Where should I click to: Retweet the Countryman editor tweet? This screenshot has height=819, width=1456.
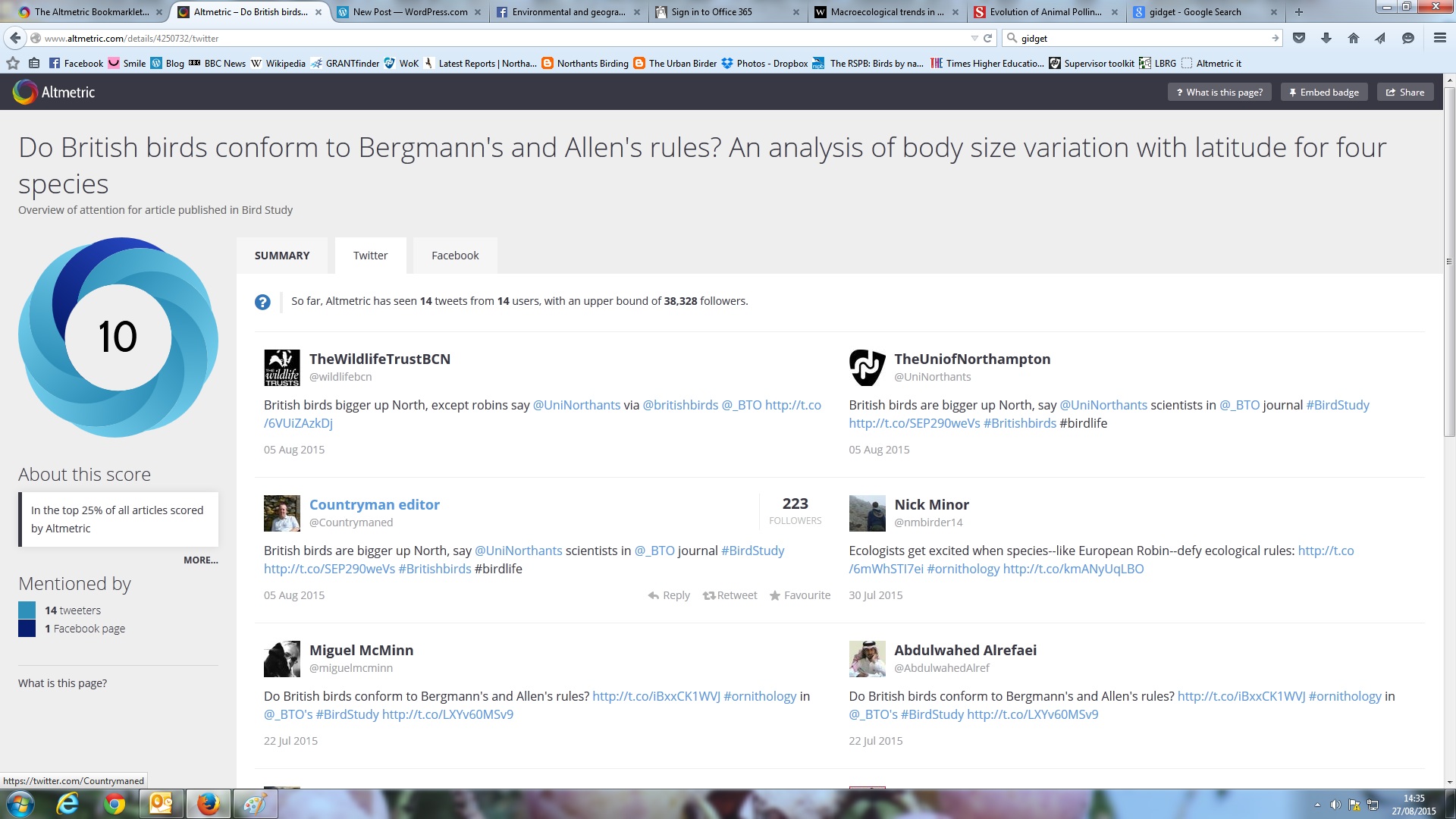(x=730, y=595)
